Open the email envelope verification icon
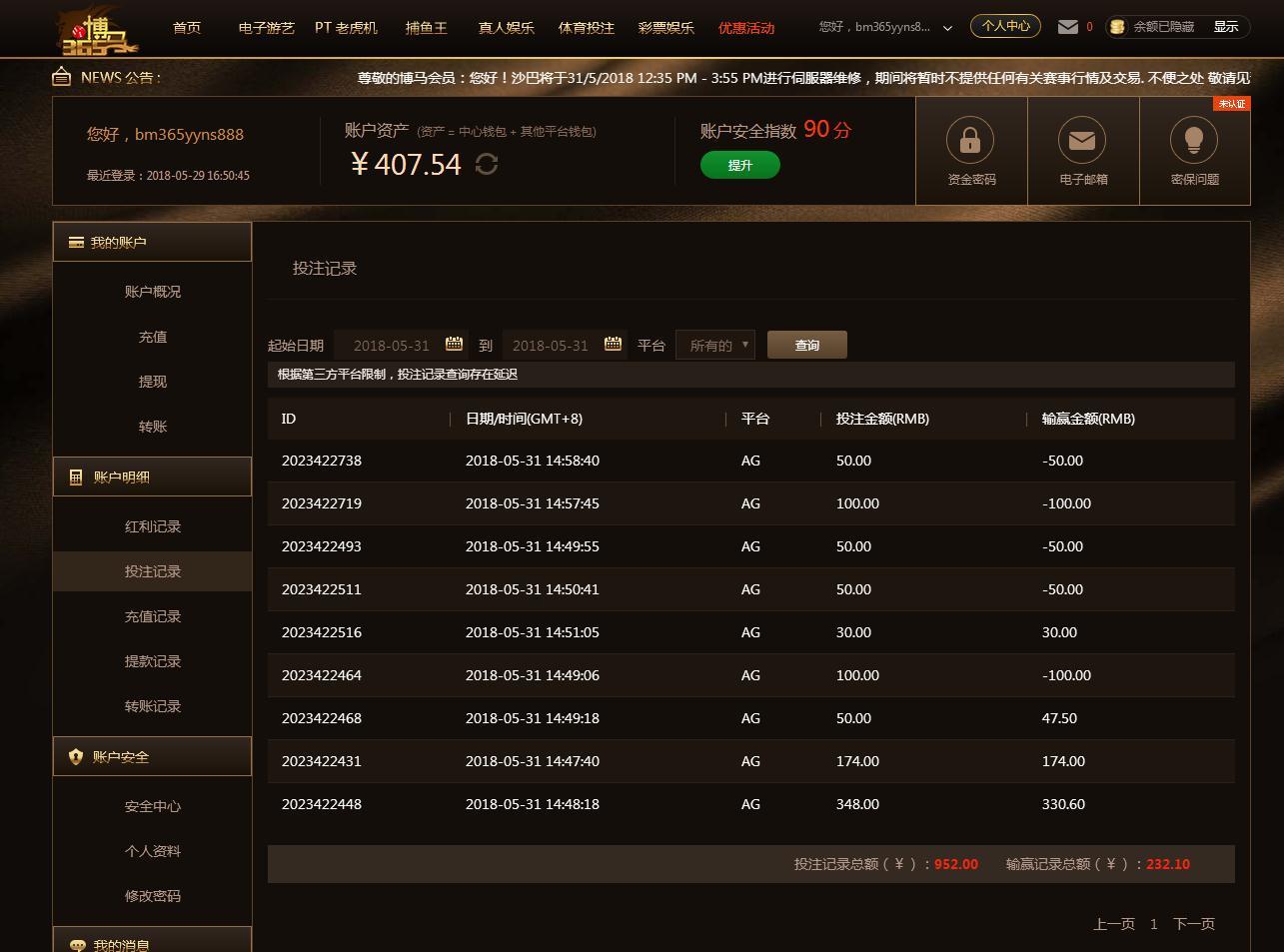 click(x=1082, y=141)
